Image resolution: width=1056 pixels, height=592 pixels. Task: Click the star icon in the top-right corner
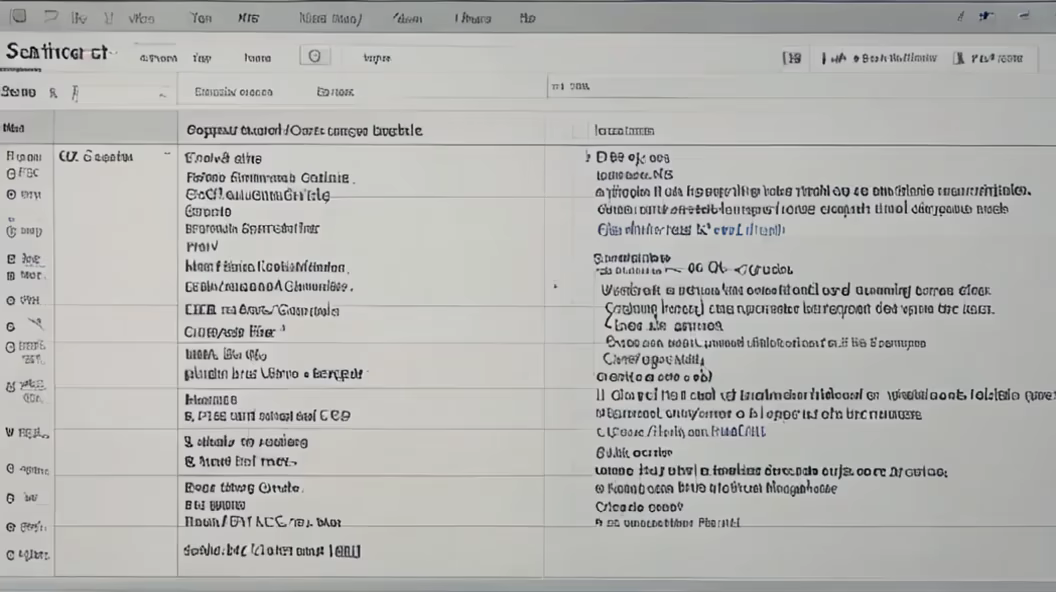click(986, 17)
